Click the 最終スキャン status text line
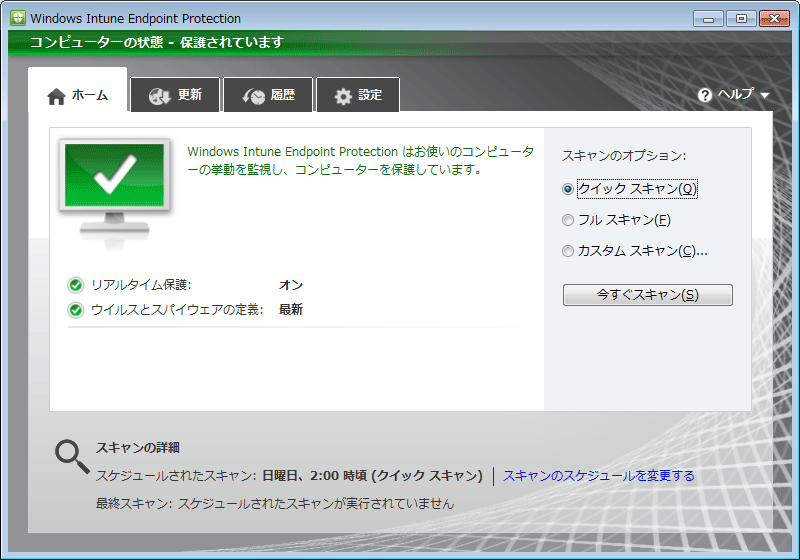The height and width of the screenshot is (560, 800). point(274,504)
